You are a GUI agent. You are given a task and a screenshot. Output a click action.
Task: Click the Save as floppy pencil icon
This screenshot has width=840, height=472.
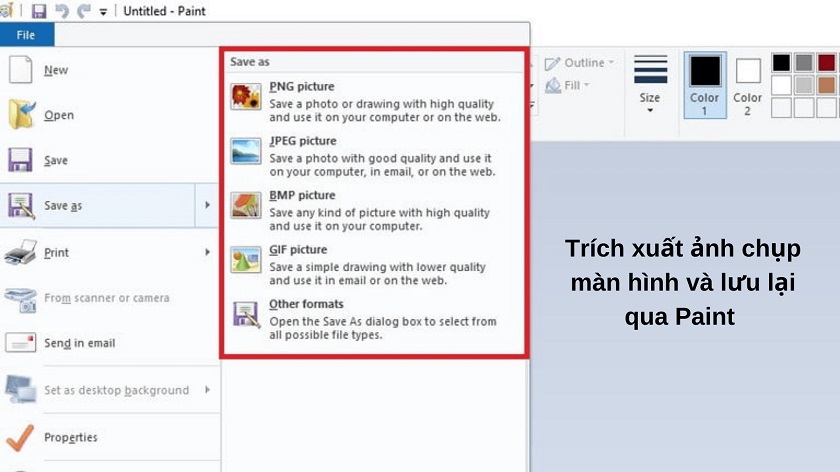click(21, 206)
